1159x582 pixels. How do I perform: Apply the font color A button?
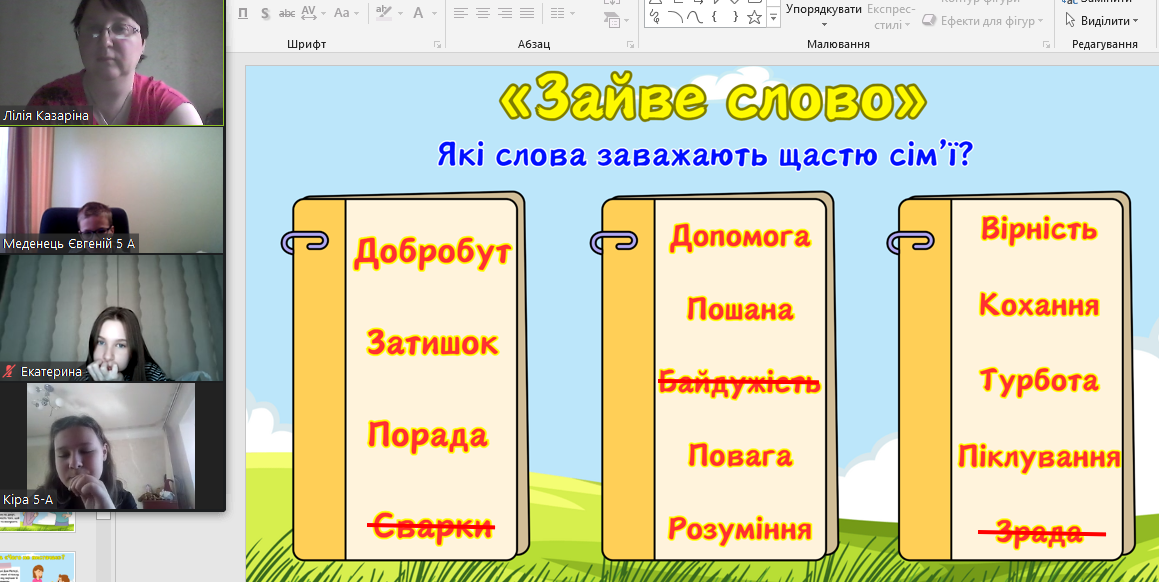click(418, 13)
